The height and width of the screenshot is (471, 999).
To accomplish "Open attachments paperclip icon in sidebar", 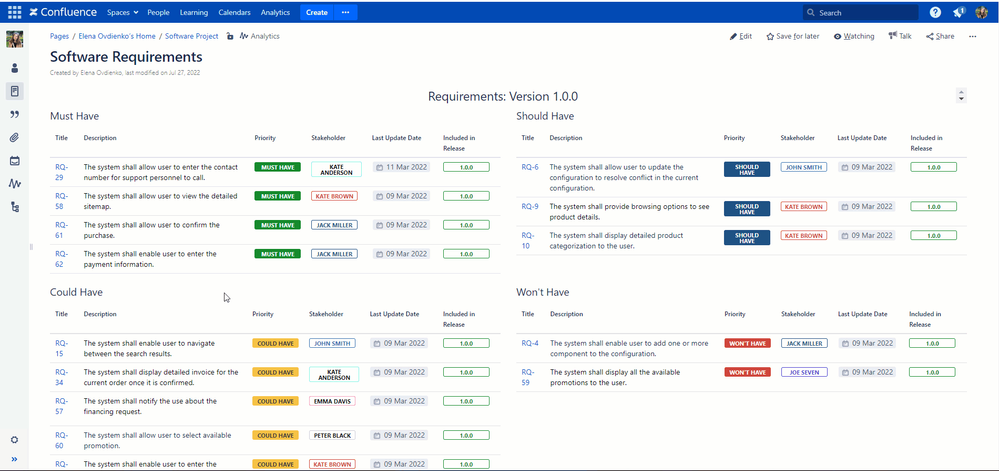I will (14, 137).
